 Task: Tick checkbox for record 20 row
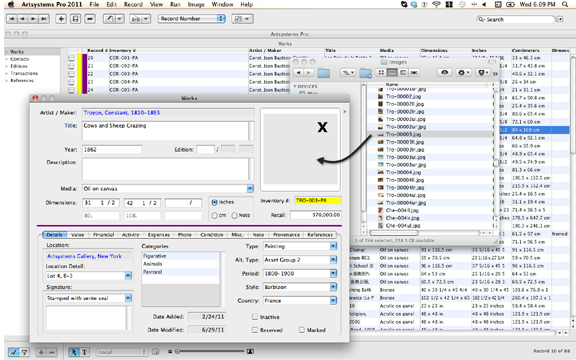[71, 58]
